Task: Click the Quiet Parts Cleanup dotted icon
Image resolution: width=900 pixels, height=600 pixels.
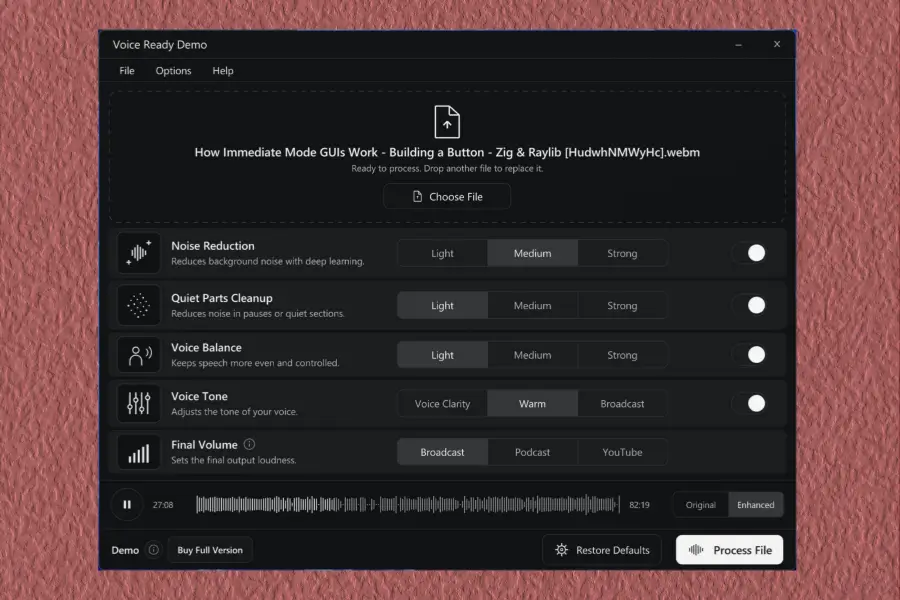Action: pos(138,305)
